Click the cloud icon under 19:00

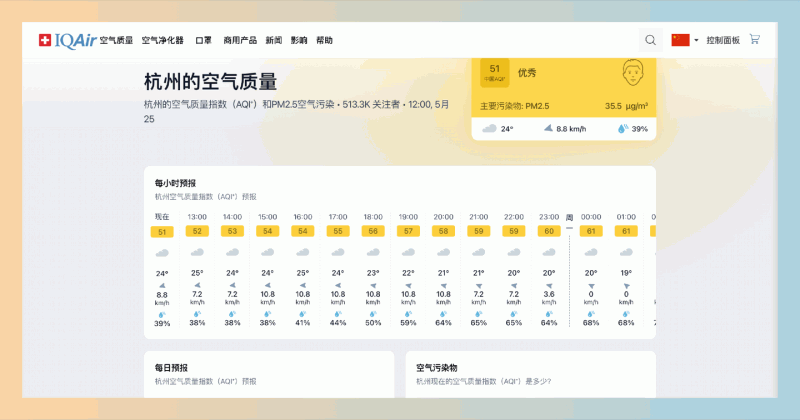pyautogui.click(x=408, y=252)
